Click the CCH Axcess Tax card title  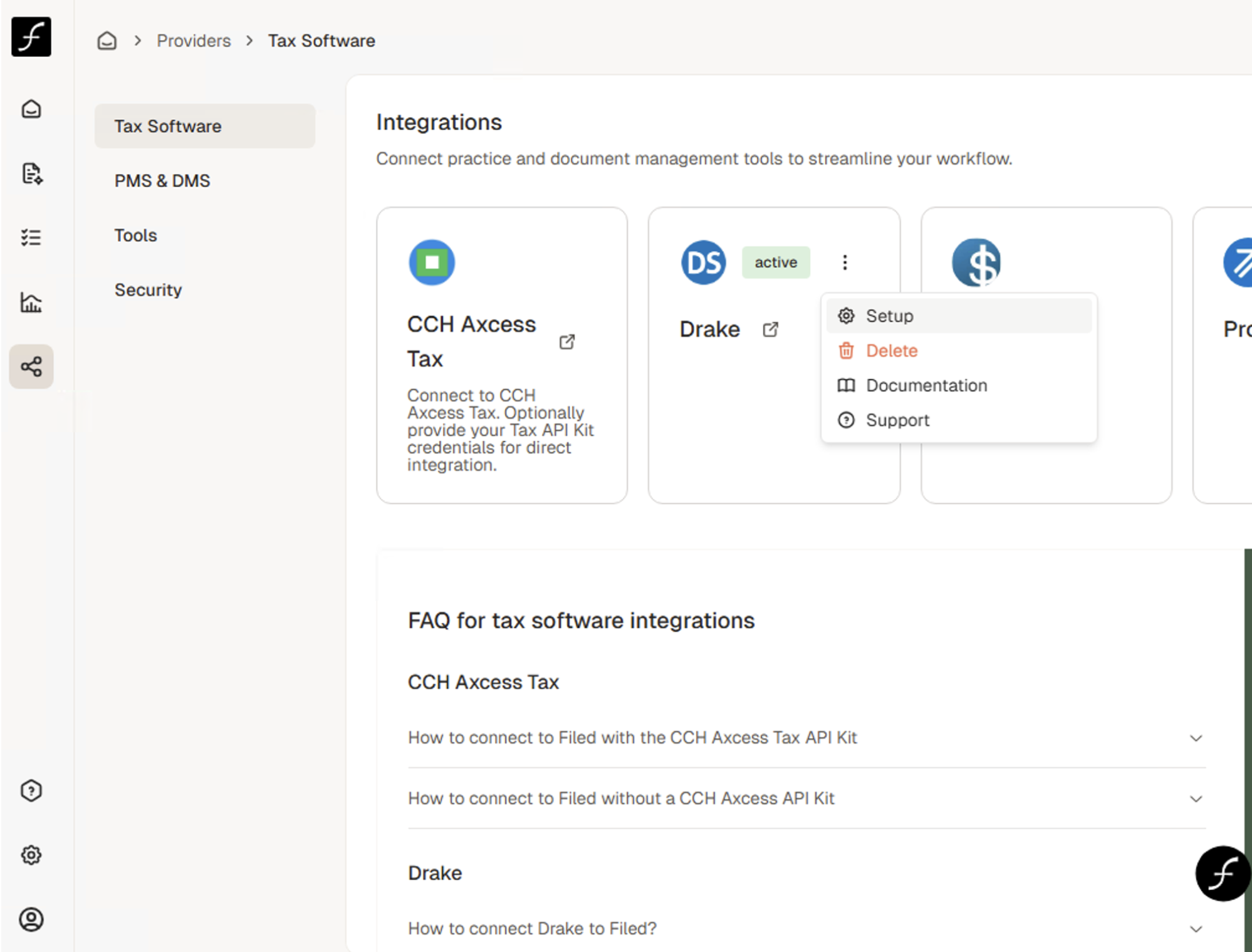[x=472, y=341]
